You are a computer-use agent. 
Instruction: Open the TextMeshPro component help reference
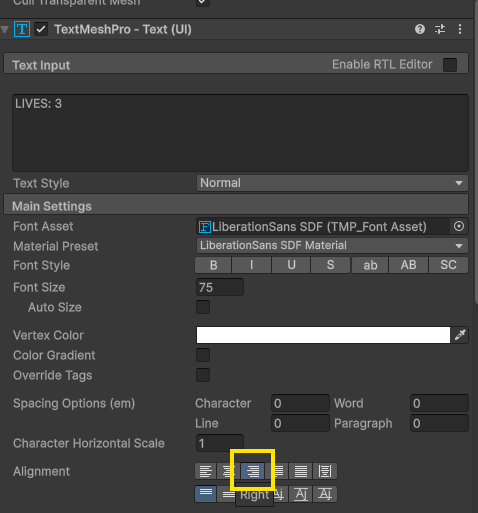(x=420, y=29)
